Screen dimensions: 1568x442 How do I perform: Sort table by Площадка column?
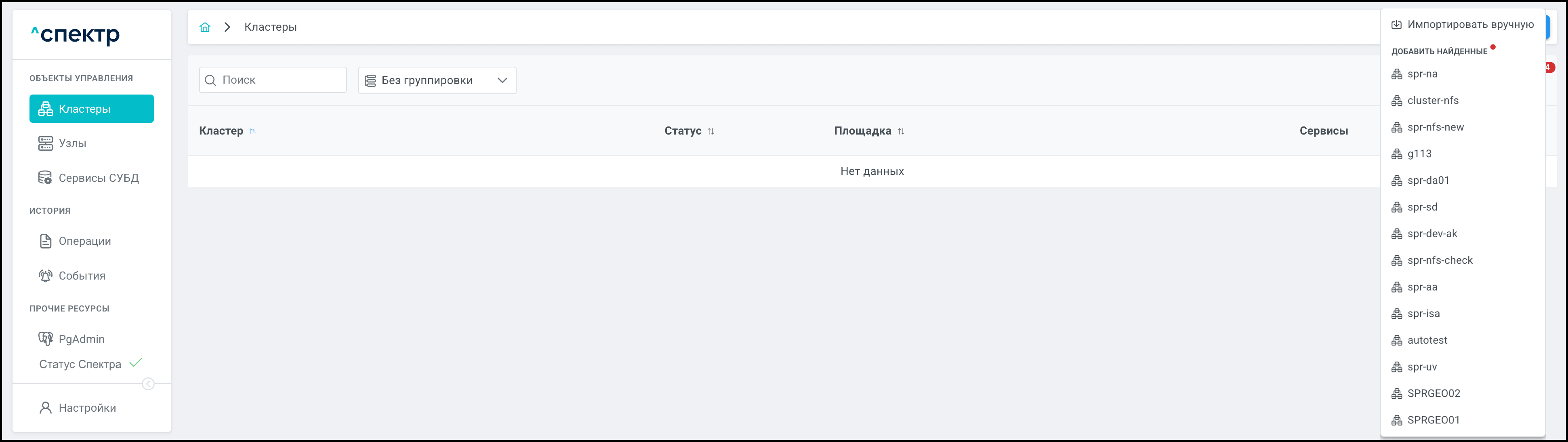click(x=901, y=131)
